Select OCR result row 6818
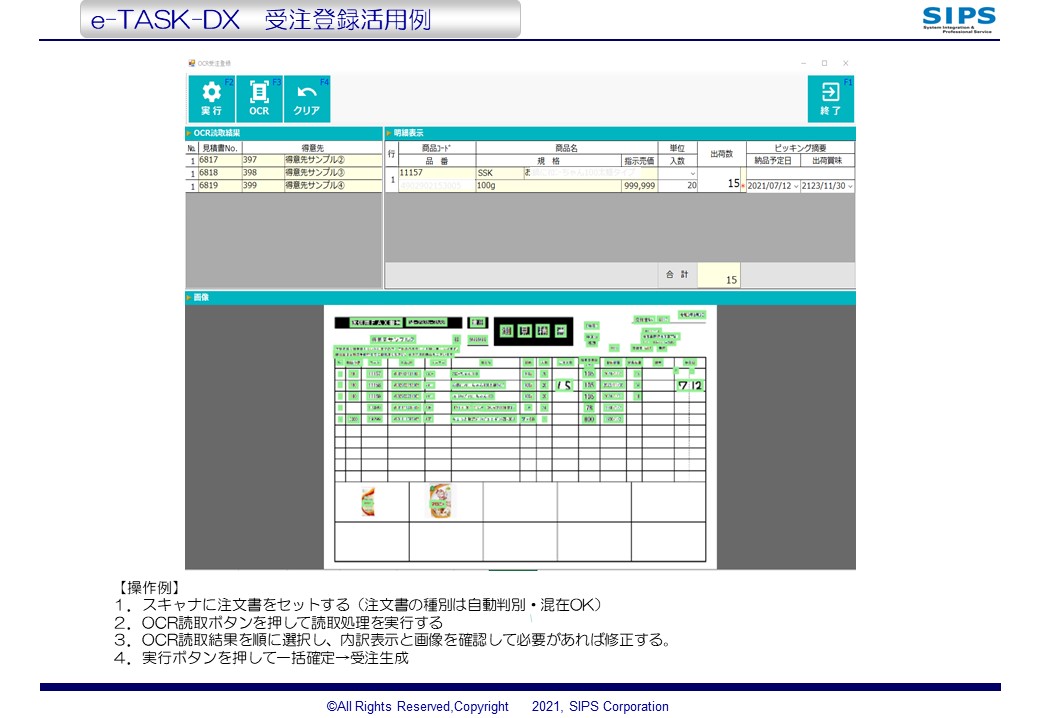Screen dimensions: 1040x718 (284, 172)
